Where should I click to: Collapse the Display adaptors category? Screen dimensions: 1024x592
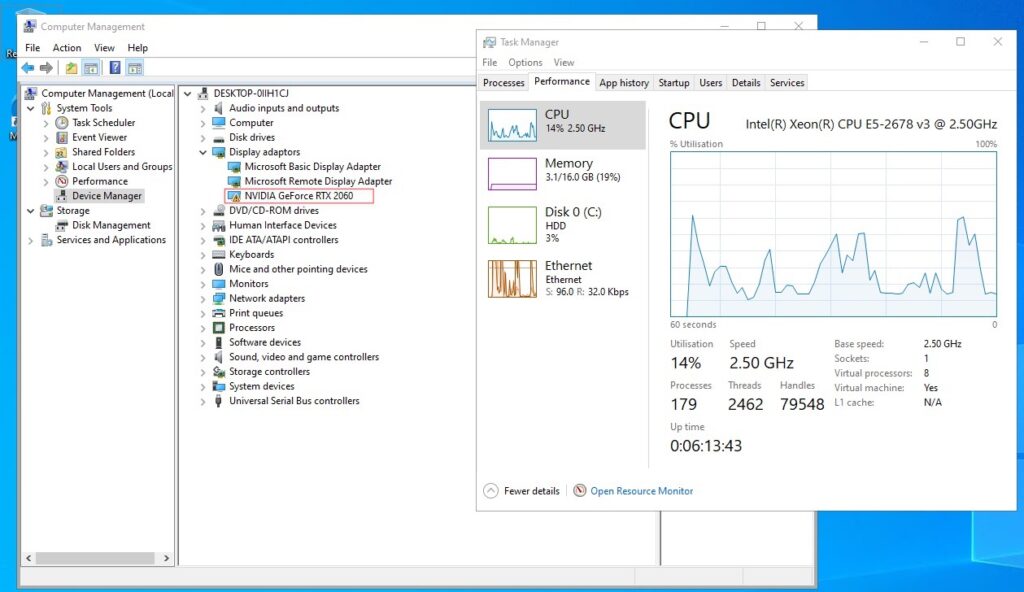click(x=203, y=152)
